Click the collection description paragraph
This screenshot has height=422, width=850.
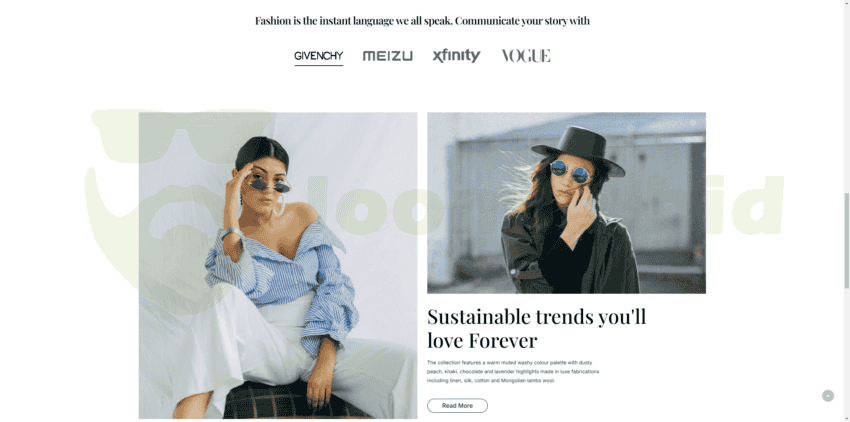tap(513, 372)
